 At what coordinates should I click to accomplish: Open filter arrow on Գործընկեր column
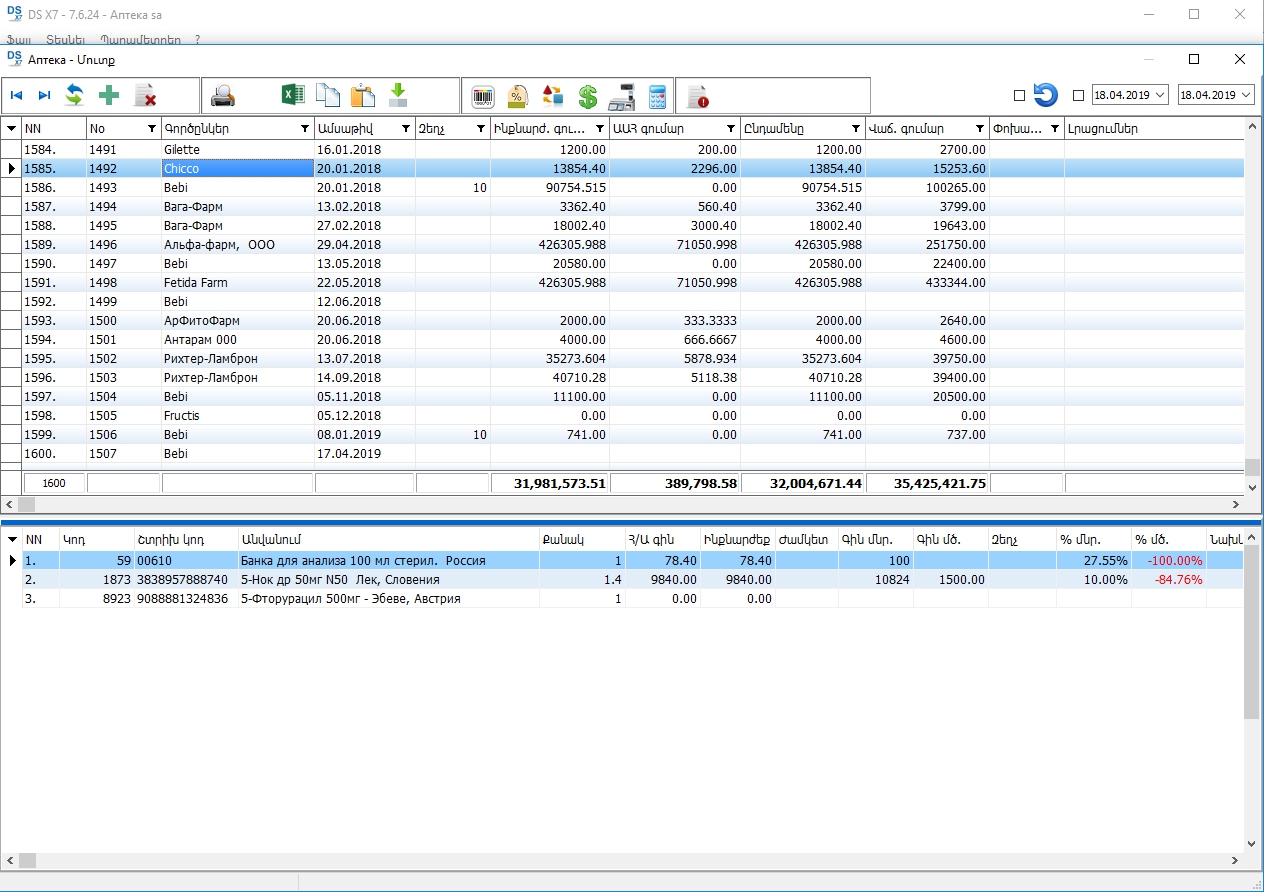click(x=305, y=129)
